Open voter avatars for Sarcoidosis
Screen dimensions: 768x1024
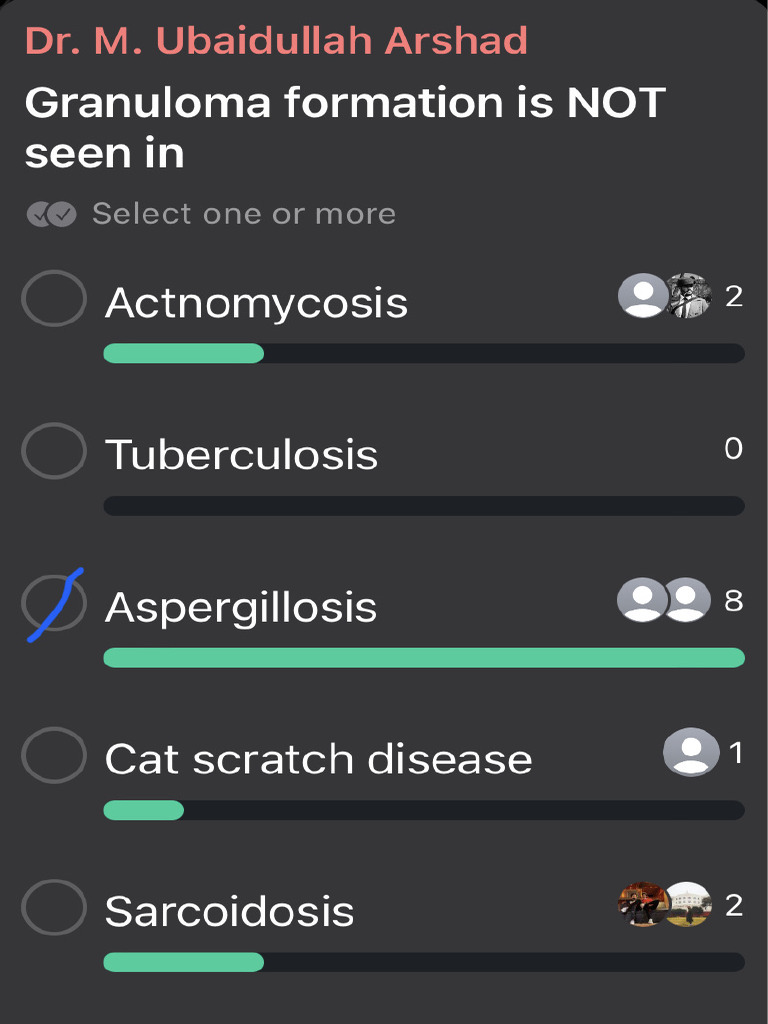tap(664, 905)
